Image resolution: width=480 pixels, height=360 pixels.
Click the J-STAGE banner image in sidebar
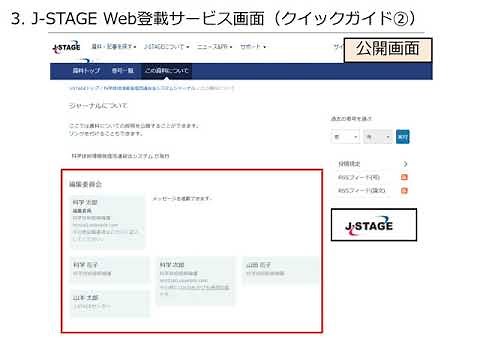pyautogui.click(x=374, y=225)
